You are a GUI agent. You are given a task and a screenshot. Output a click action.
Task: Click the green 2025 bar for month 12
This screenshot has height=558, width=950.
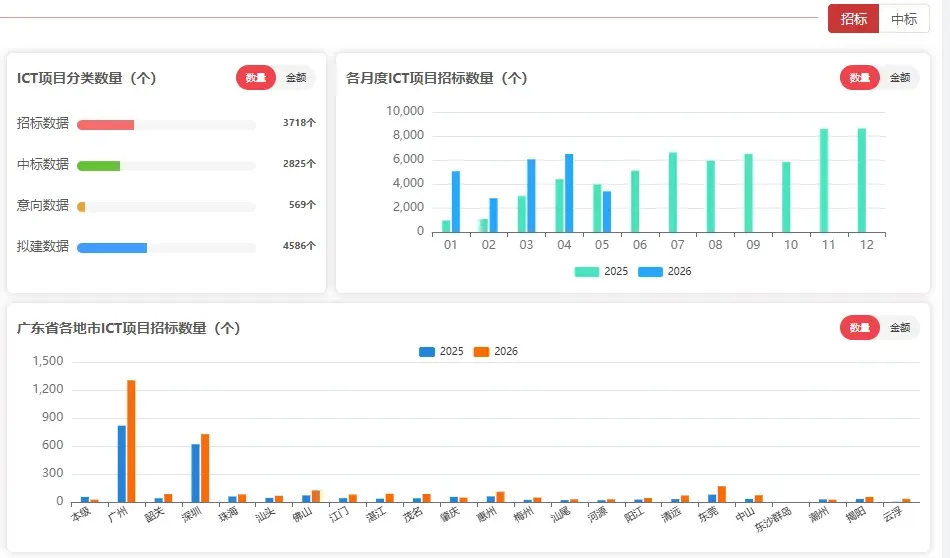point(862,181)
